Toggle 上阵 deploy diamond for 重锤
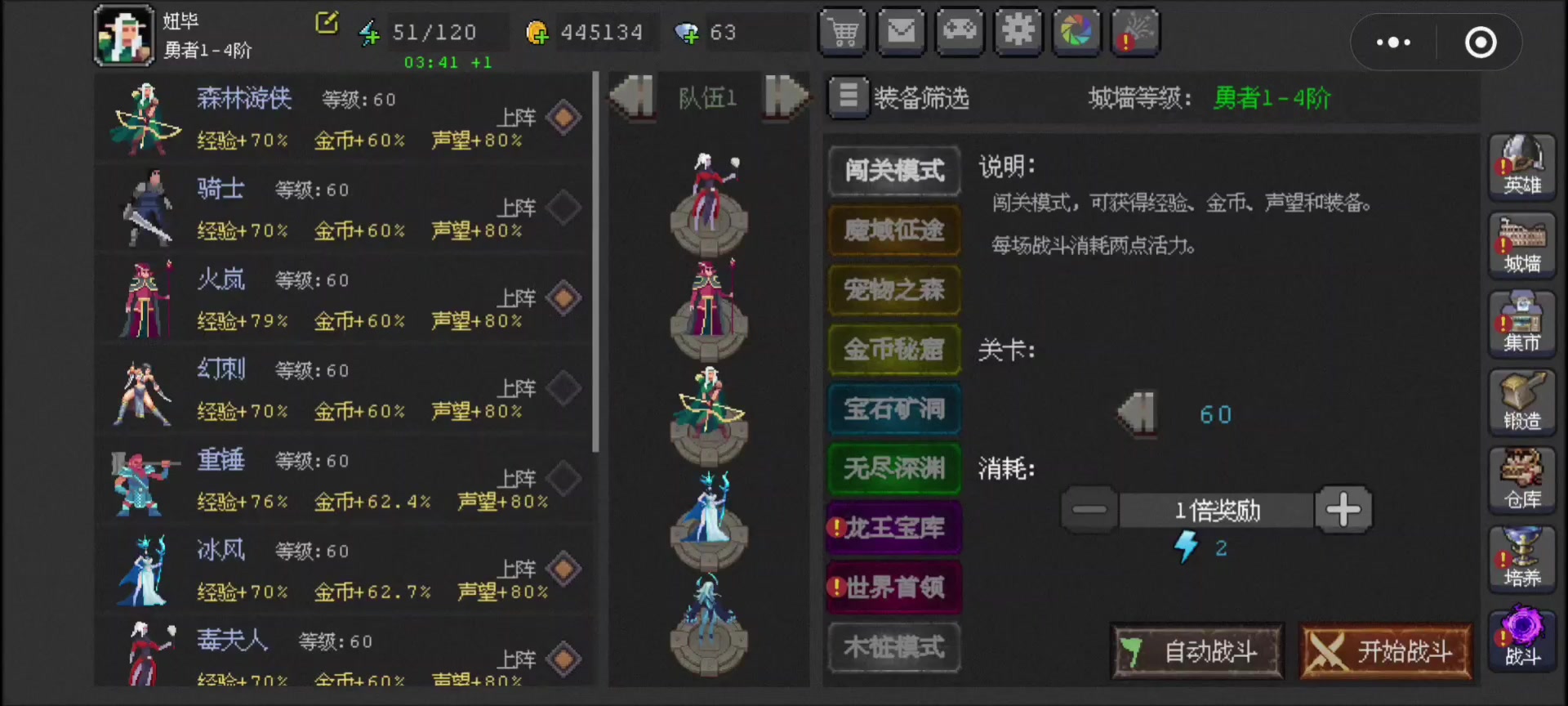Viewport: 1568px width, 706px height. 563,479
